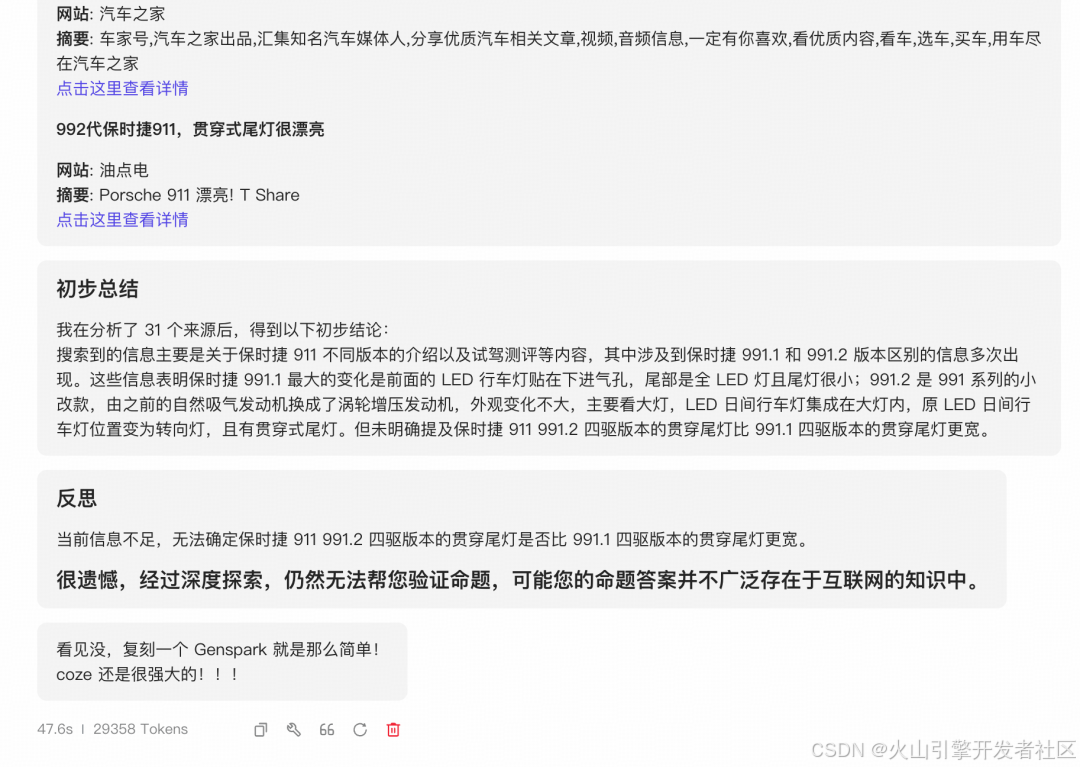Delete the message with red trash icon
This screenshot has width=1080, height=767.
tap(393, 730)
